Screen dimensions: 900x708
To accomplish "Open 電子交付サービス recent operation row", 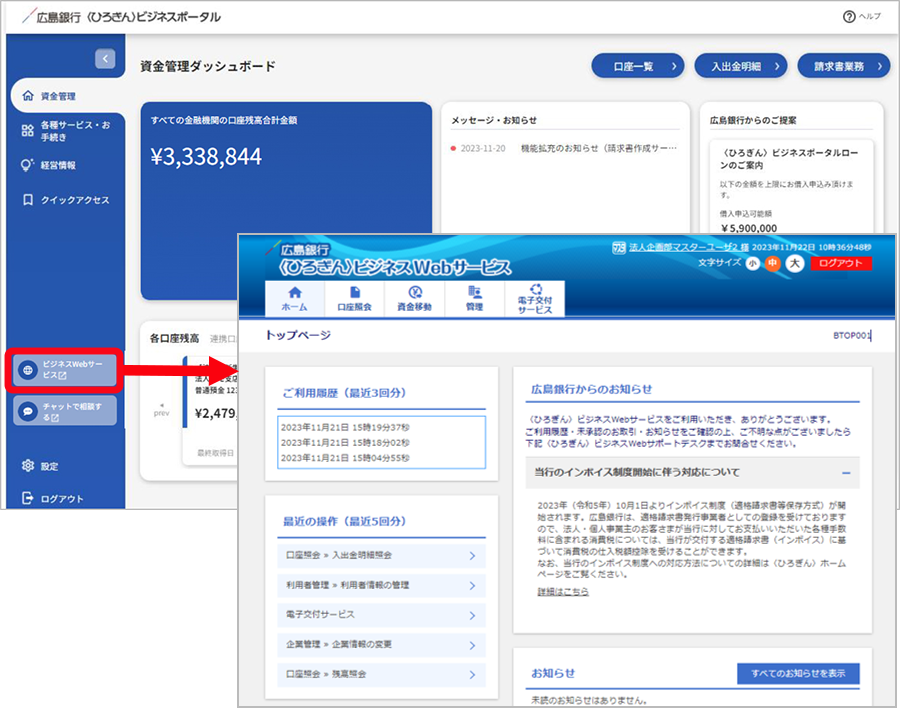I will 381,615.
